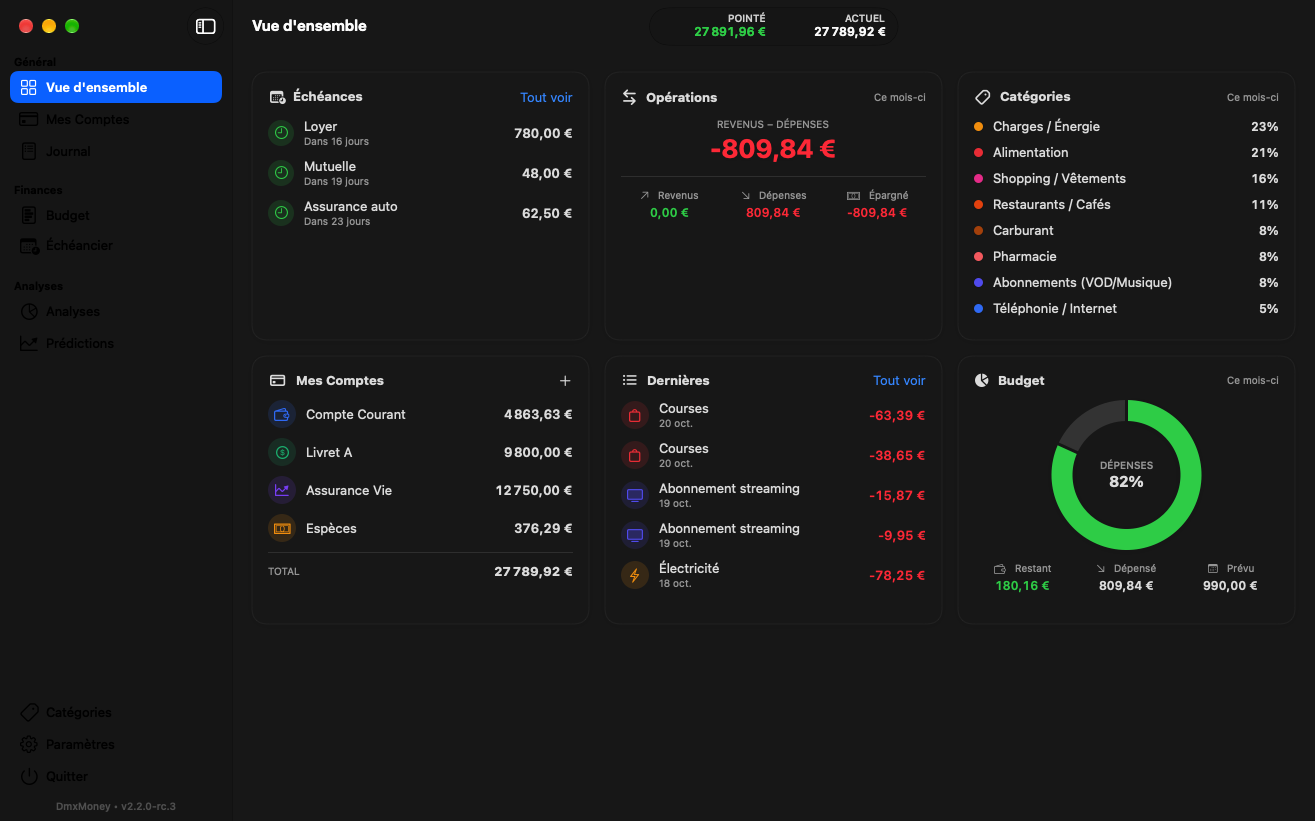Screen dimensions: 1315x821
Task: Click the Pointé balance 27 891,96 €
Action: [730, 32]
